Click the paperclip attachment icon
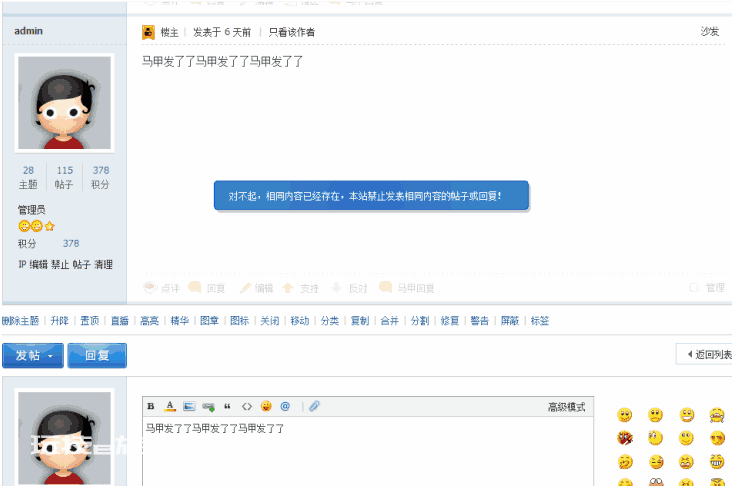This screenshot has height=486, width=732. click(314, 406)
